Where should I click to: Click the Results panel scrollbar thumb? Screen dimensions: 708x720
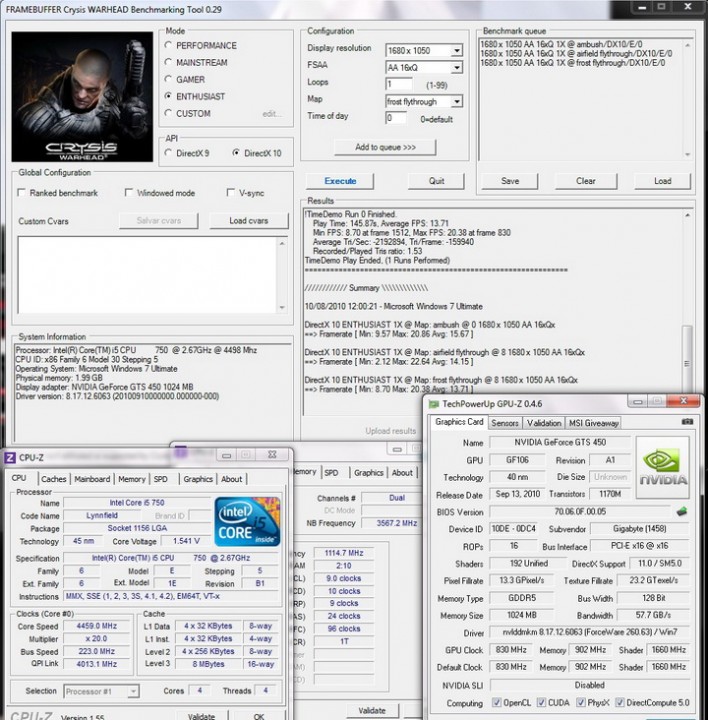[687, 363]
